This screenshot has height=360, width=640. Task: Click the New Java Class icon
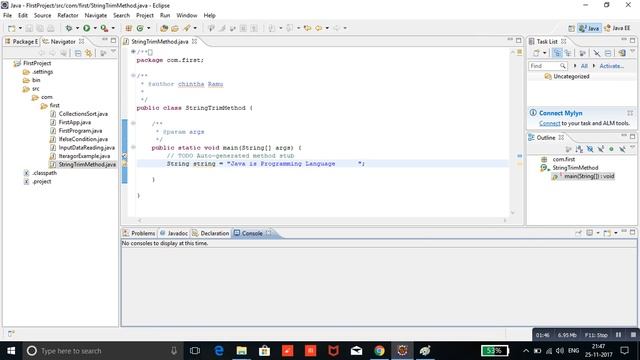point(140,28)
